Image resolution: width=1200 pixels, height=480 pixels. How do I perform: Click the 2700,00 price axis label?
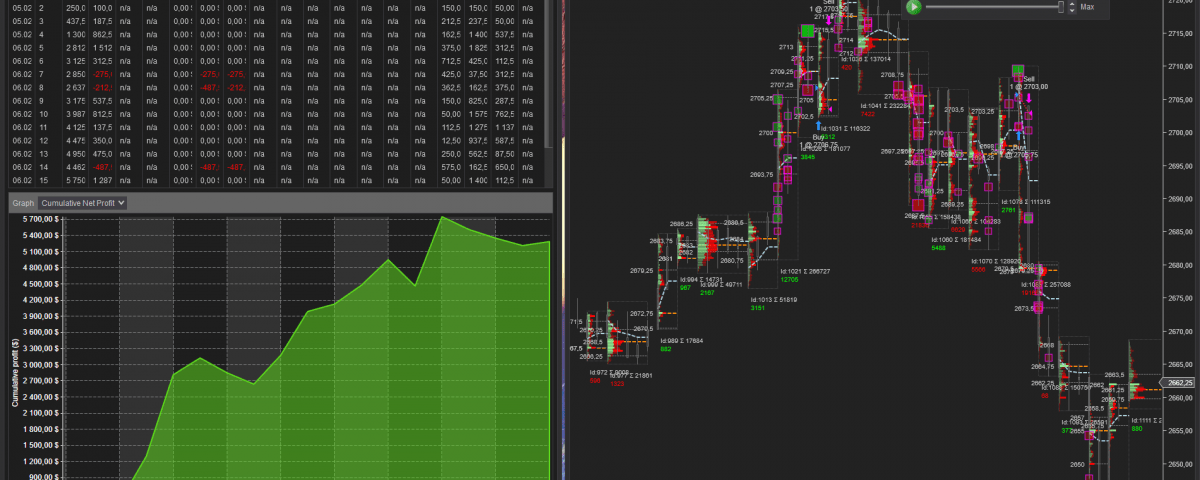pyautogui.click(x=1181, y=132)
